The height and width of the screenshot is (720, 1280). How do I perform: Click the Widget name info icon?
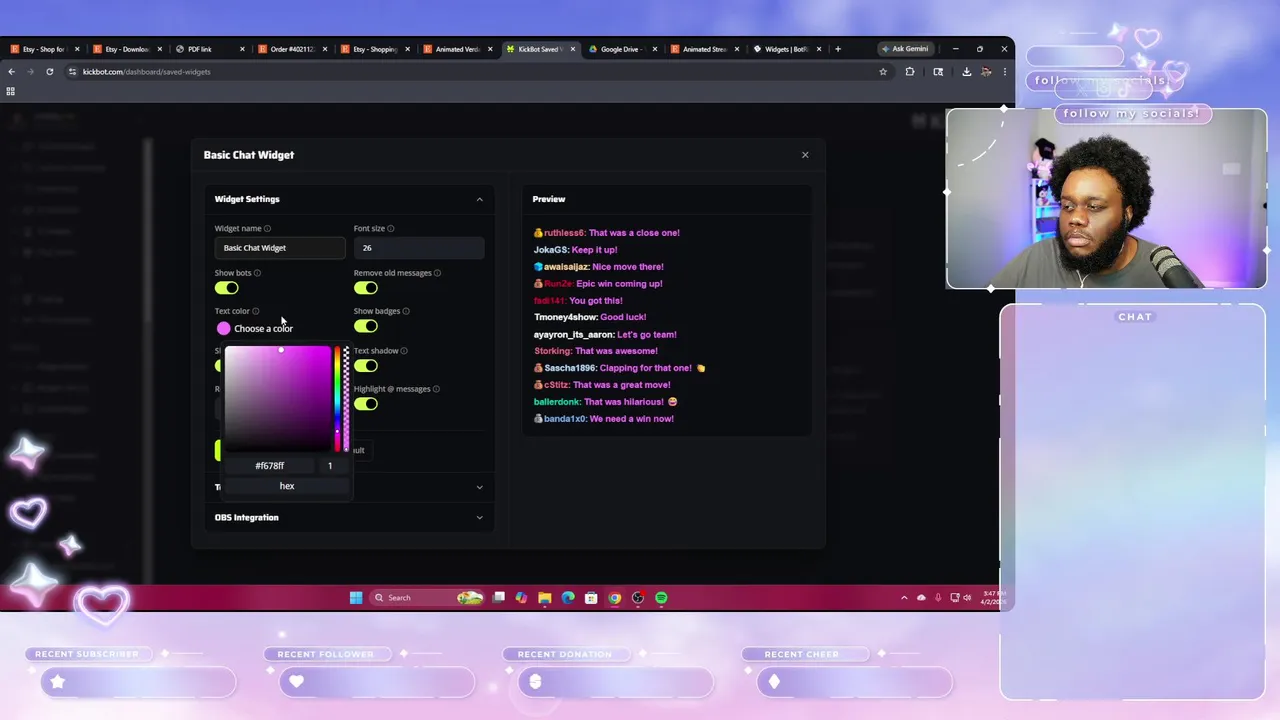pos(267,229)
